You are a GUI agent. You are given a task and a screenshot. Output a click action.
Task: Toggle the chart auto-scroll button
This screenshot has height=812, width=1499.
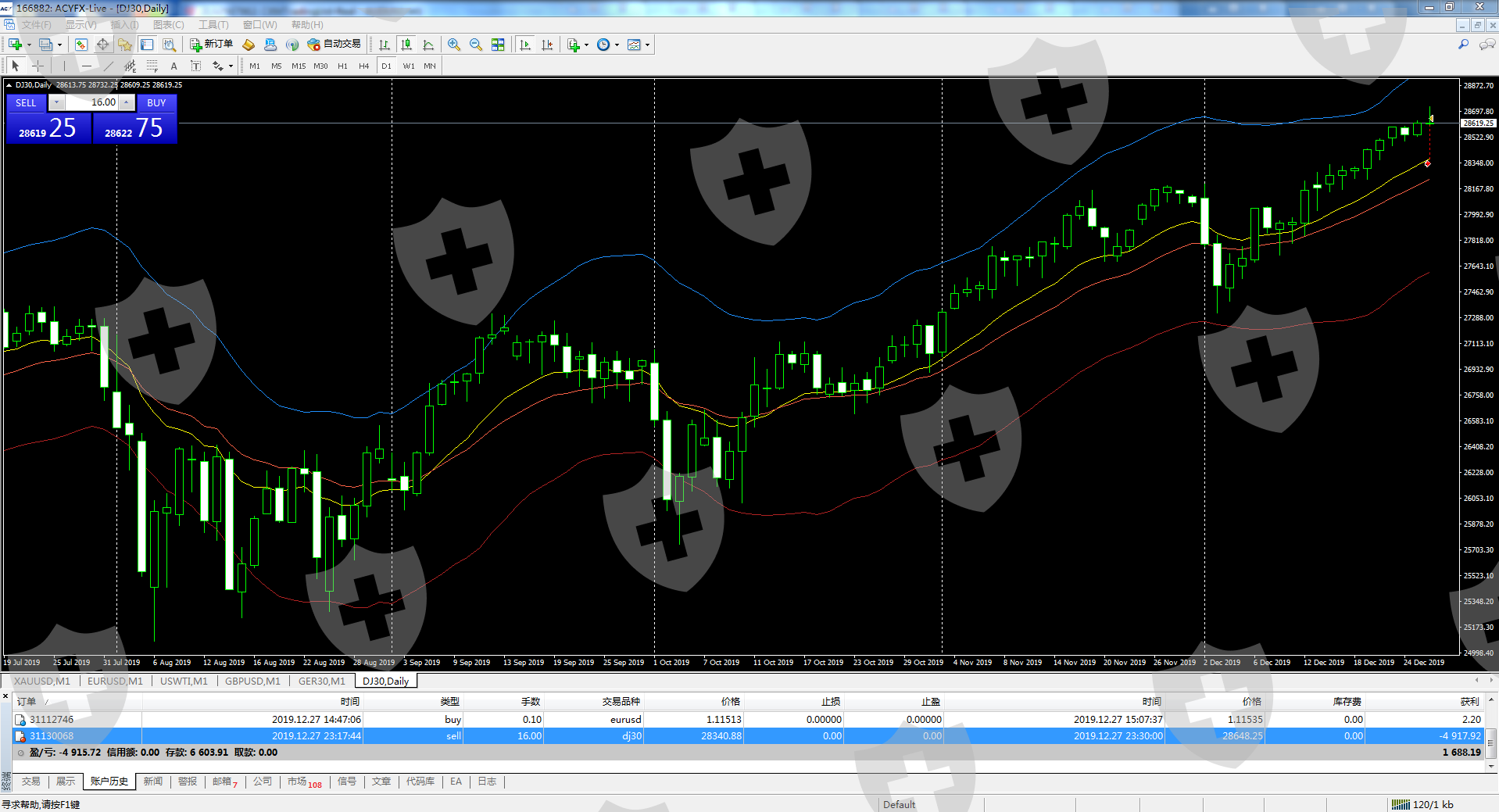(x=525, y=45)
